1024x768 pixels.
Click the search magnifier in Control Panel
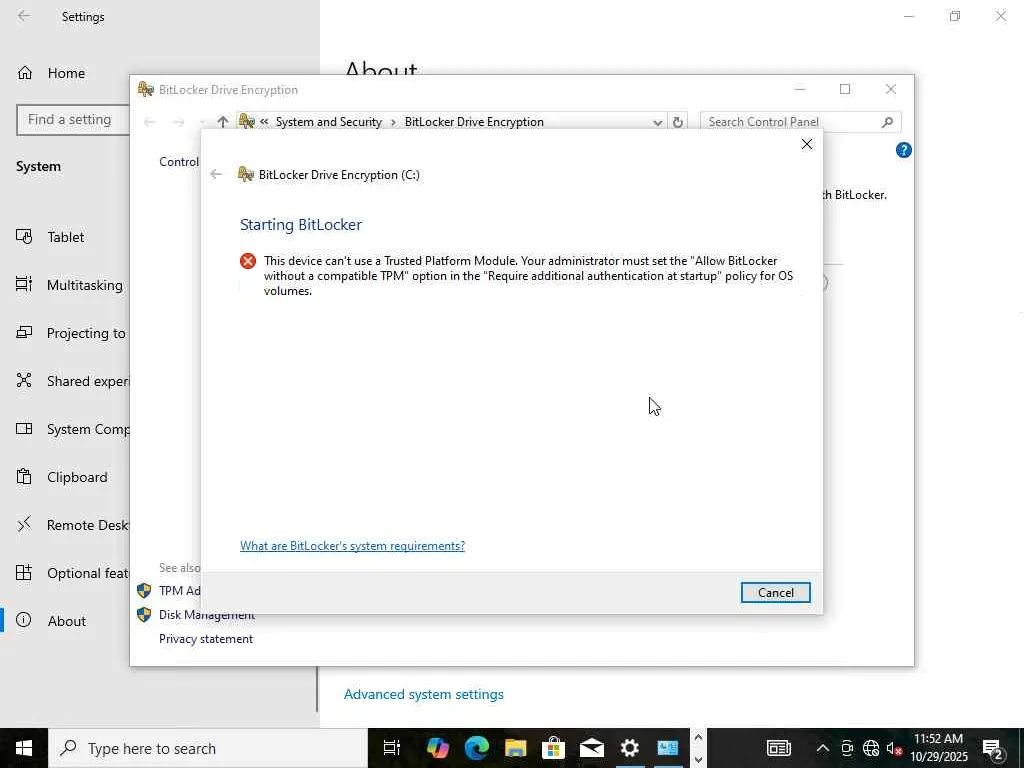pos(887,122)
